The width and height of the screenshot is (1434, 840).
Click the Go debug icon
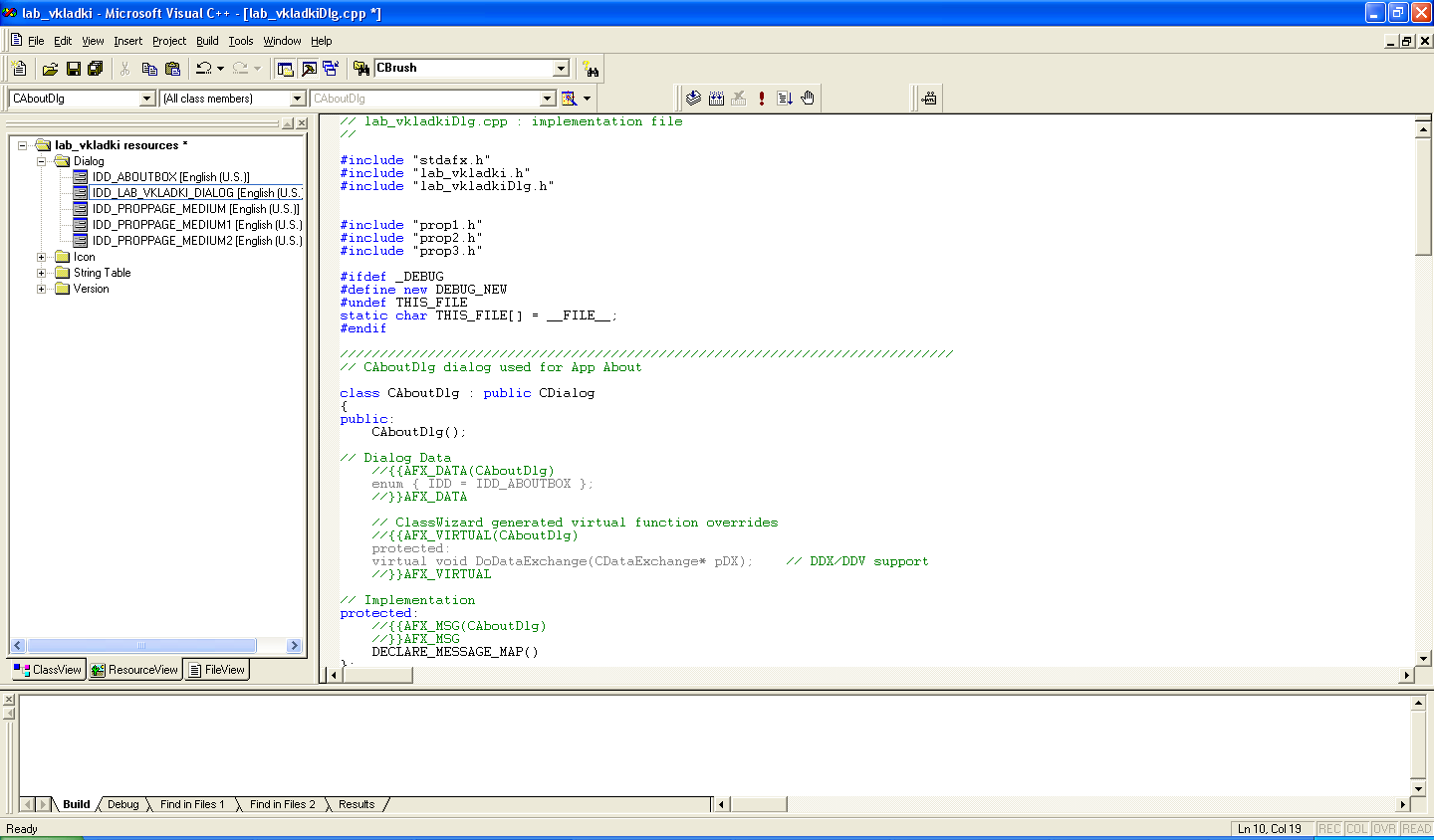point(785,99)
